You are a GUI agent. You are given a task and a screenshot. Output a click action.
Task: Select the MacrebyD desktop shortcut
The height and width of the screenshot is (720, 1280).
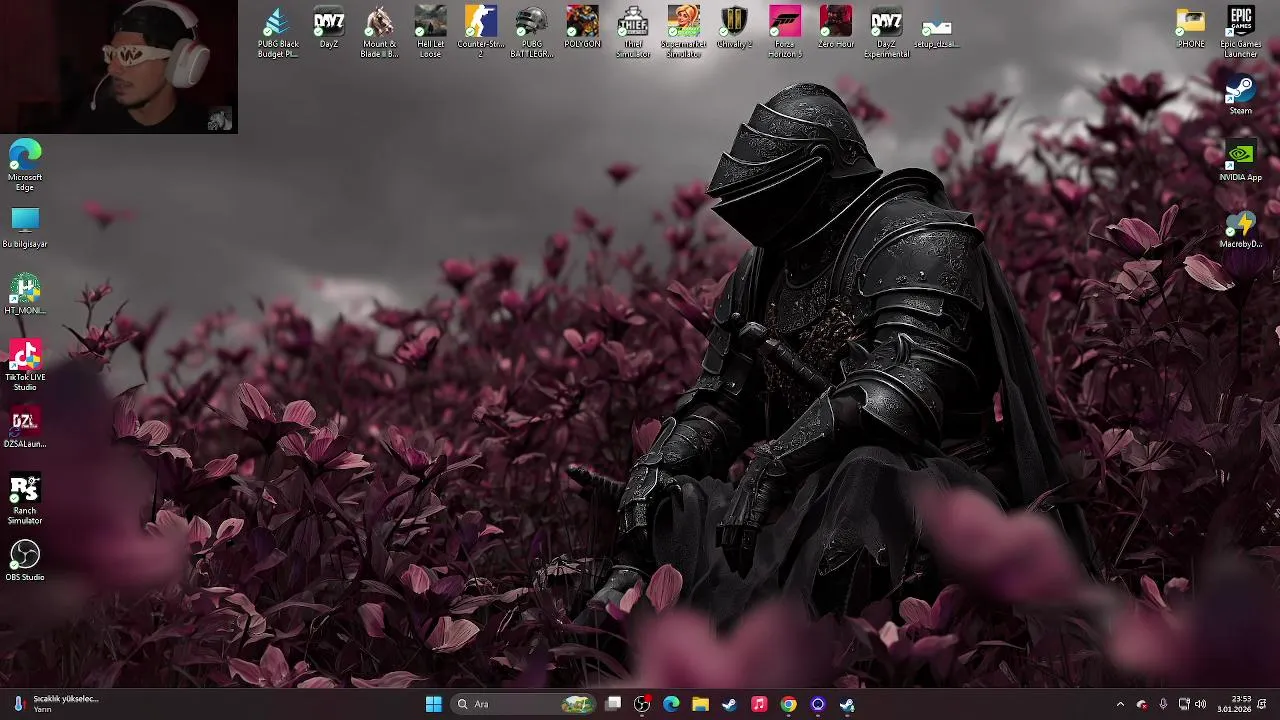[x=1241, y=228]
